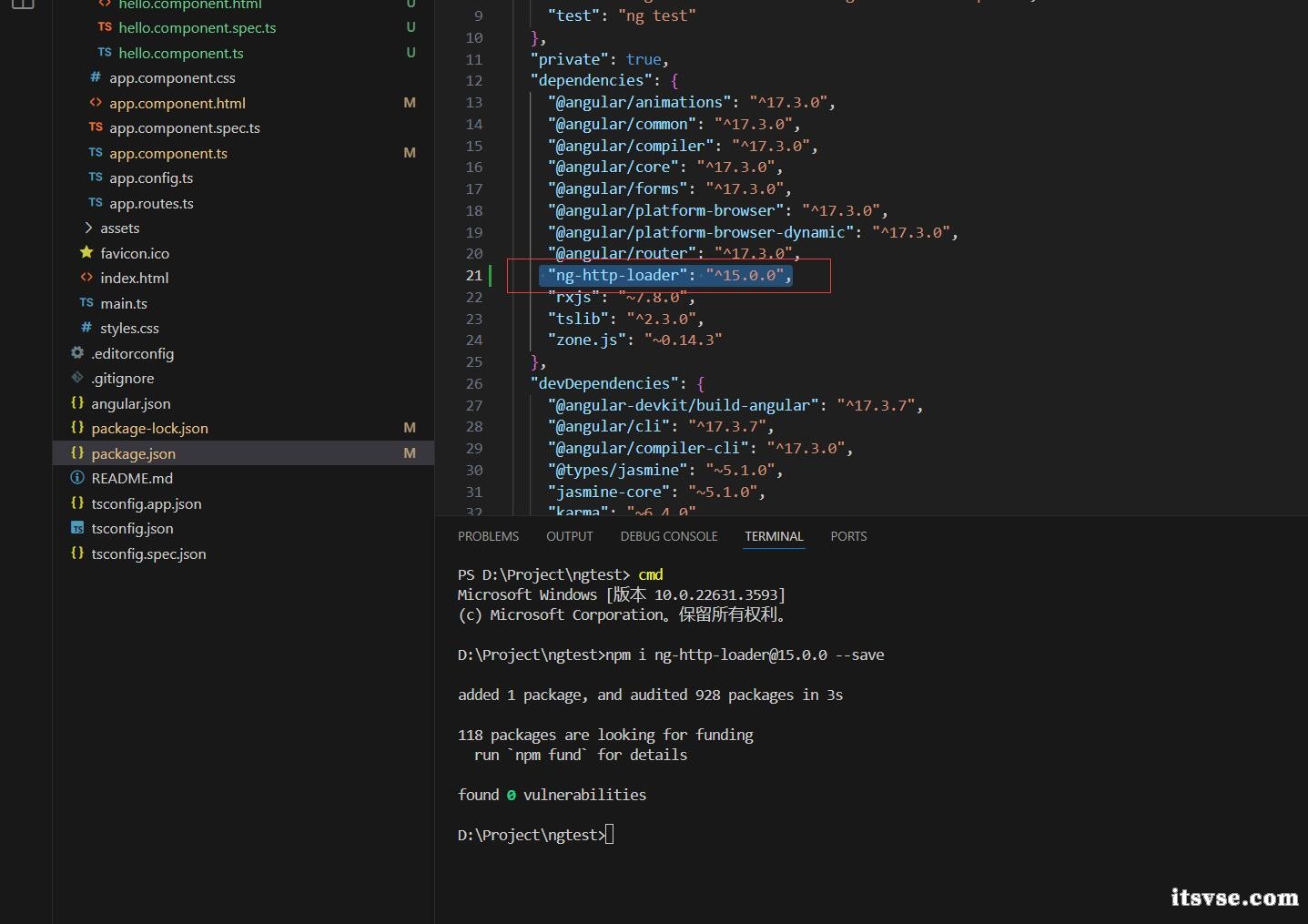The height and width of the screenshot is (924, 1308).
Task: Click line number 26 in the gutter
Action: (x=474, y=383)
